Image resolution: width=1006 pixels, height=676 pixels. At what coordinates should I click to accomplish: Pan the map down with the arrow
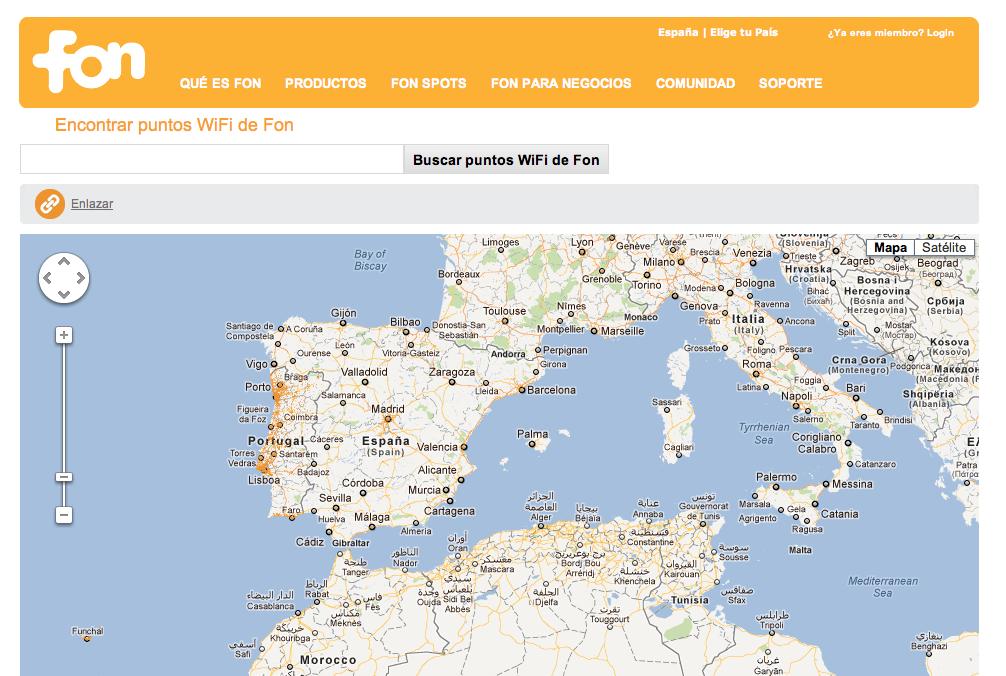(64, 294)
